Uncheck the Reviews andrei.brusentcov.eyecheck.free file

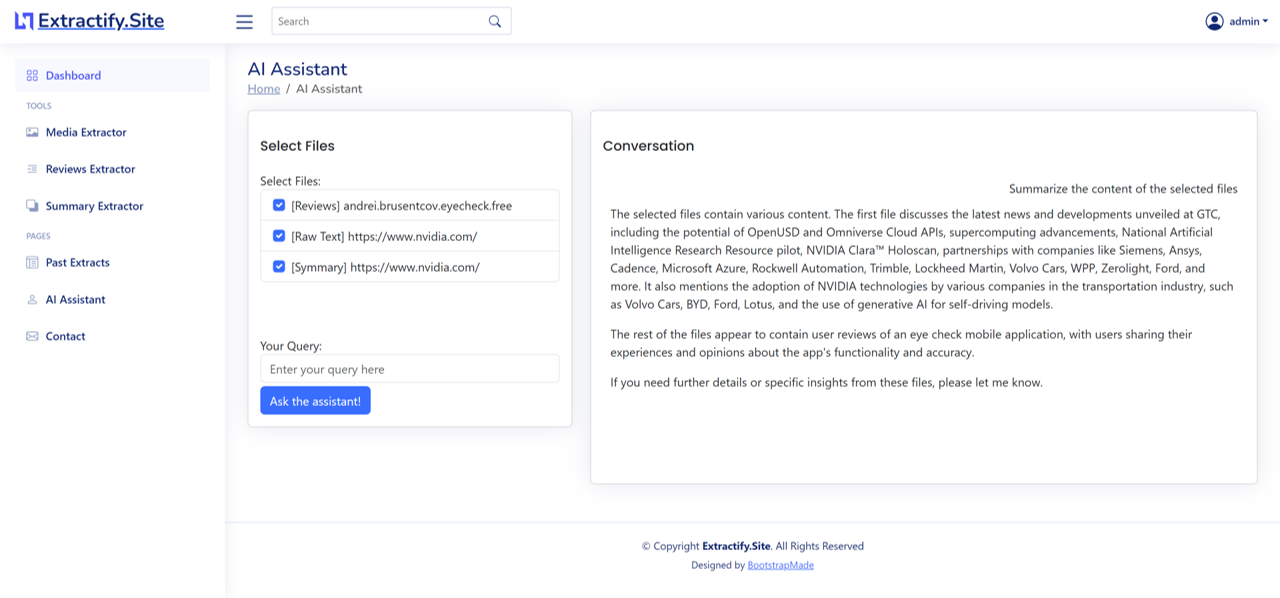click(279, 205)
